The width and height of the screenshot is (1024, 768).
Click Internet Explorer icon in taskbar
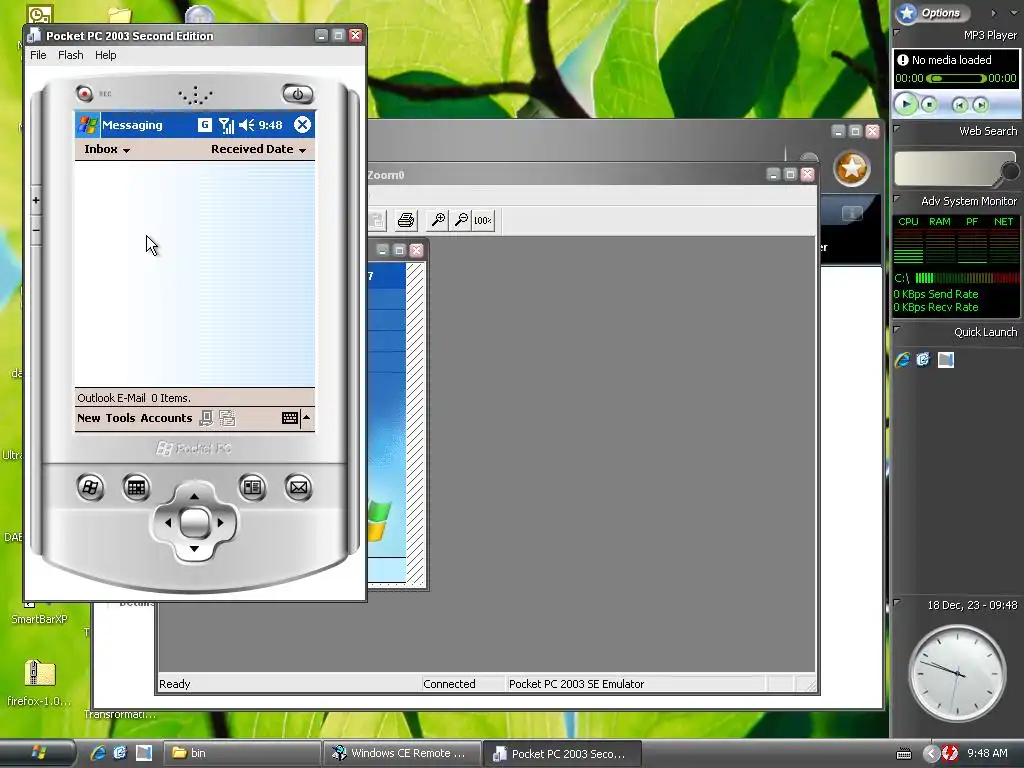pos(98,753)
